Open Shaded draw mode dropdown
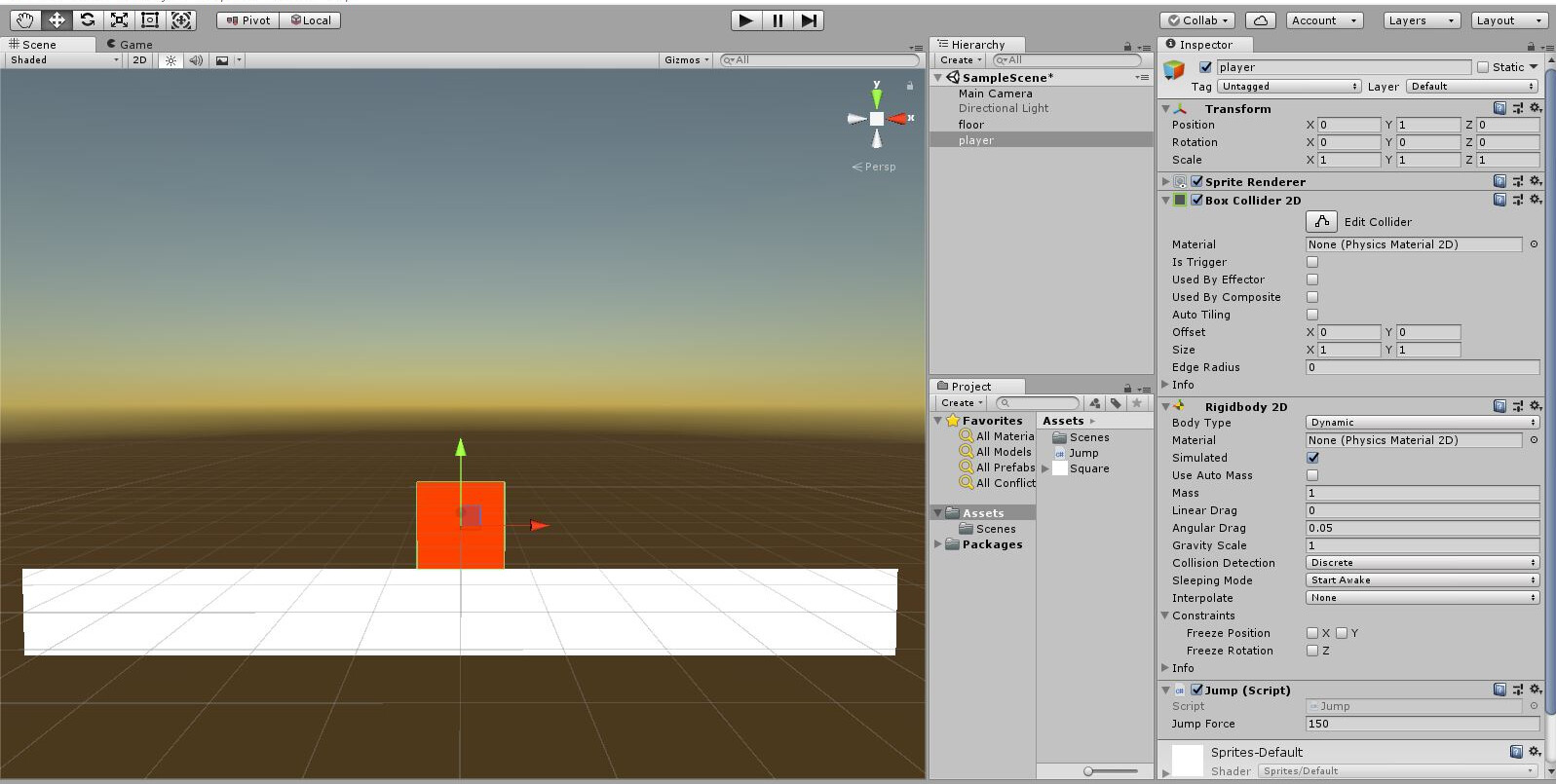 pos(63,60)
